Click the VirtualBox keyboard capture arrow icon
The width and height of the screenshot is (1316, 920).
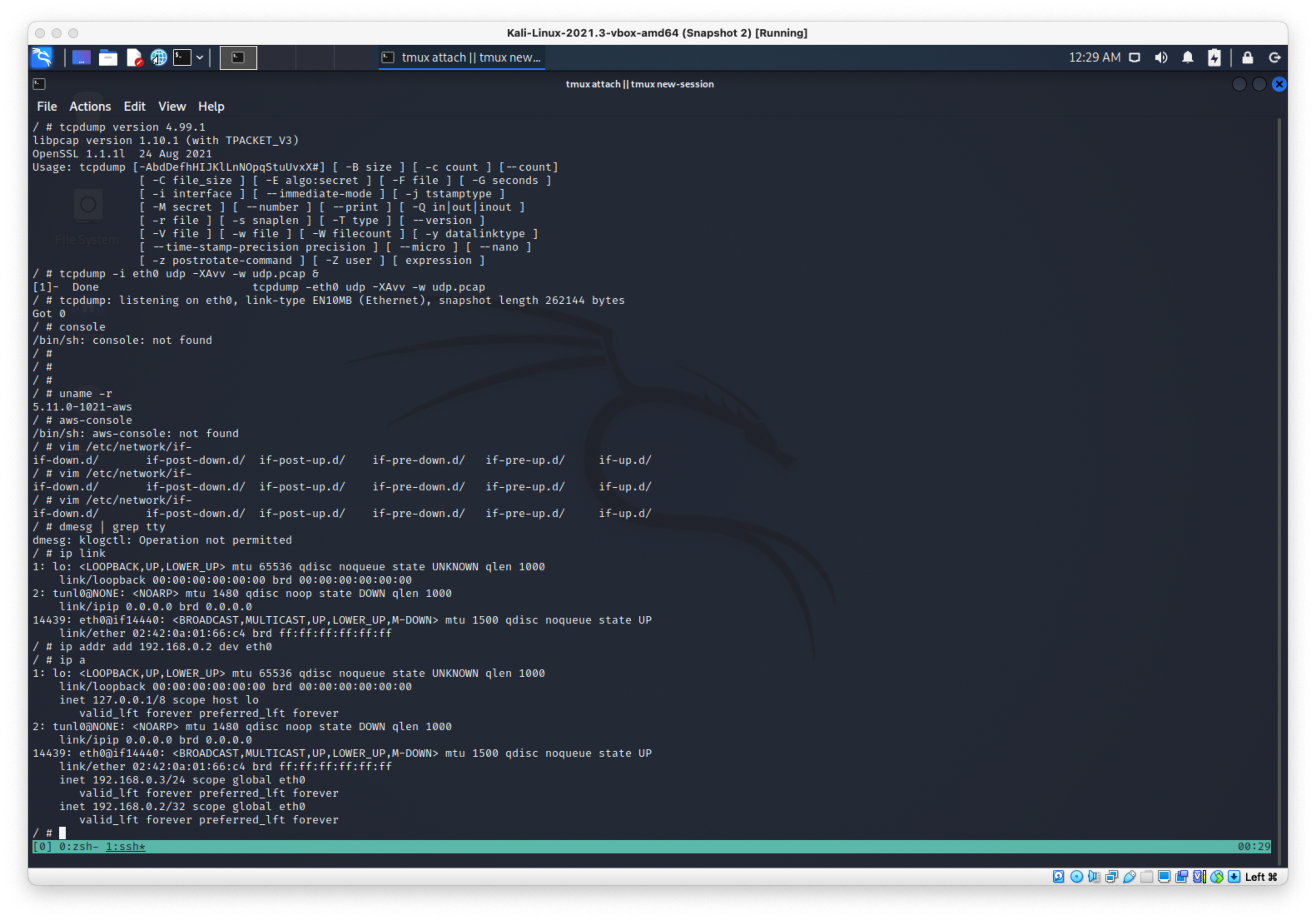click(x=1234, y=877)
